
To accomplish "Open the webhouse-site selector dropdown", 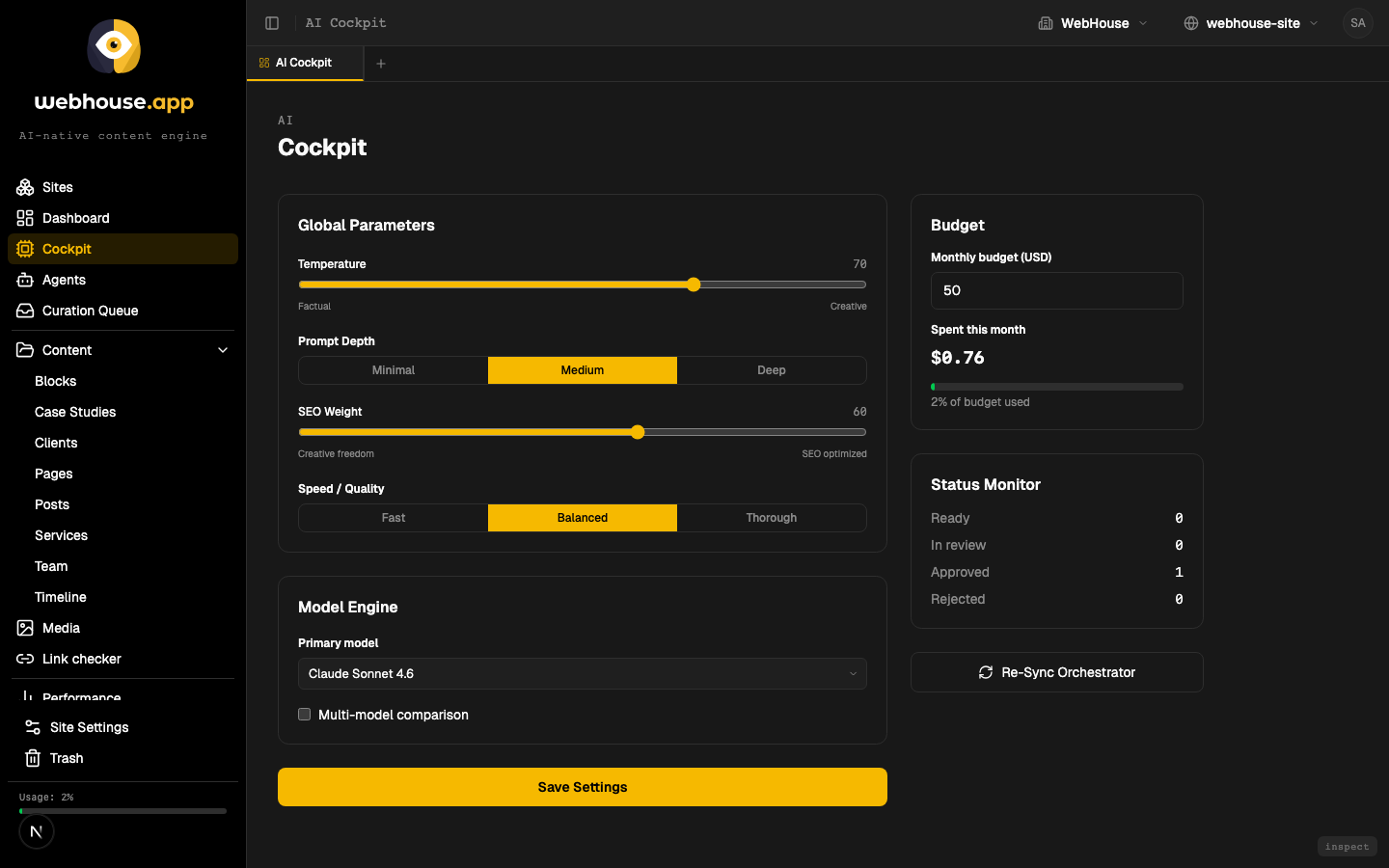I will (x=1251, y=23).
